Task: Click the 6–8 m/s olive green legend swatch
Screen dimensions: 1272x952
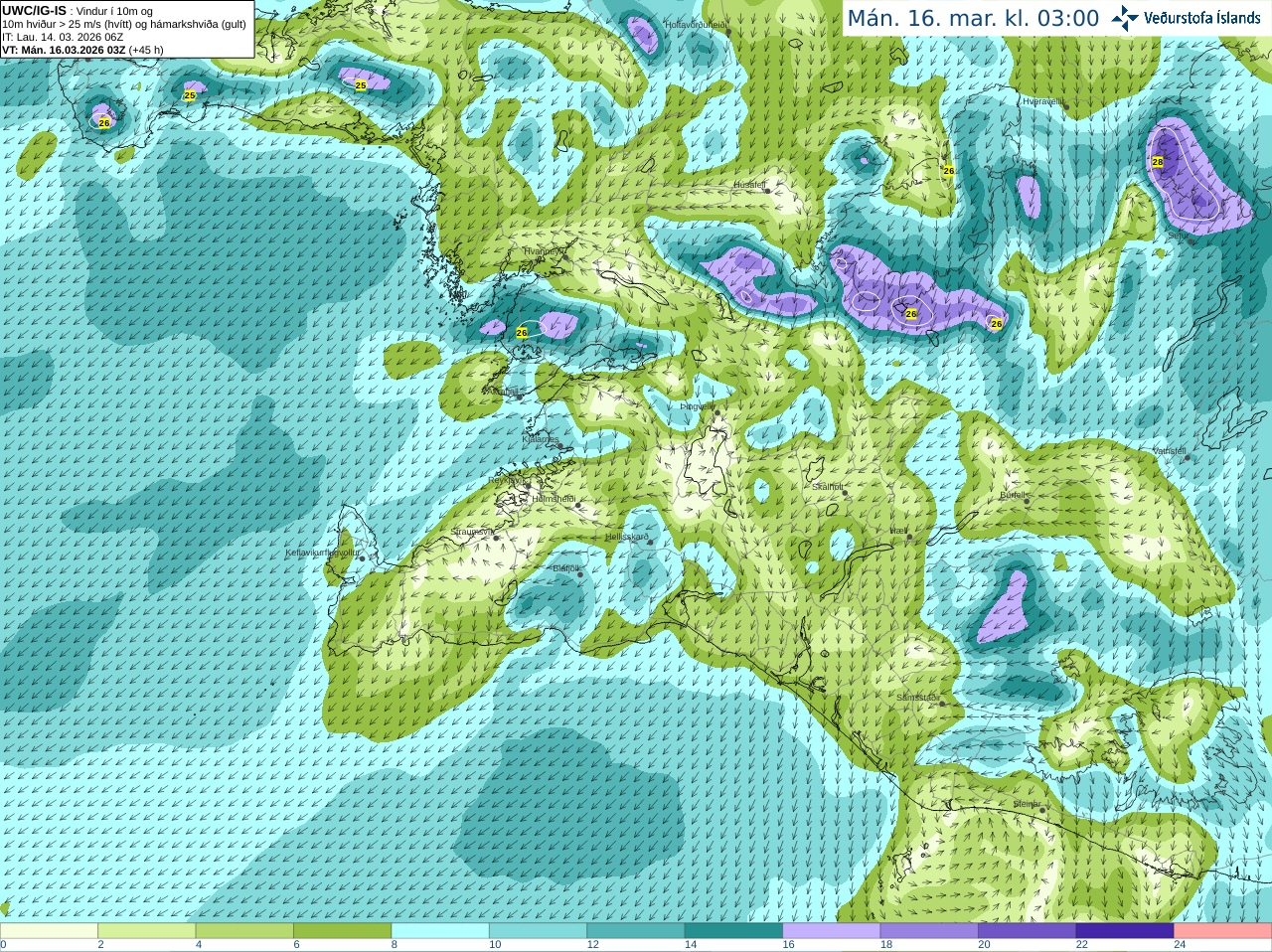Action: [343, 931]
